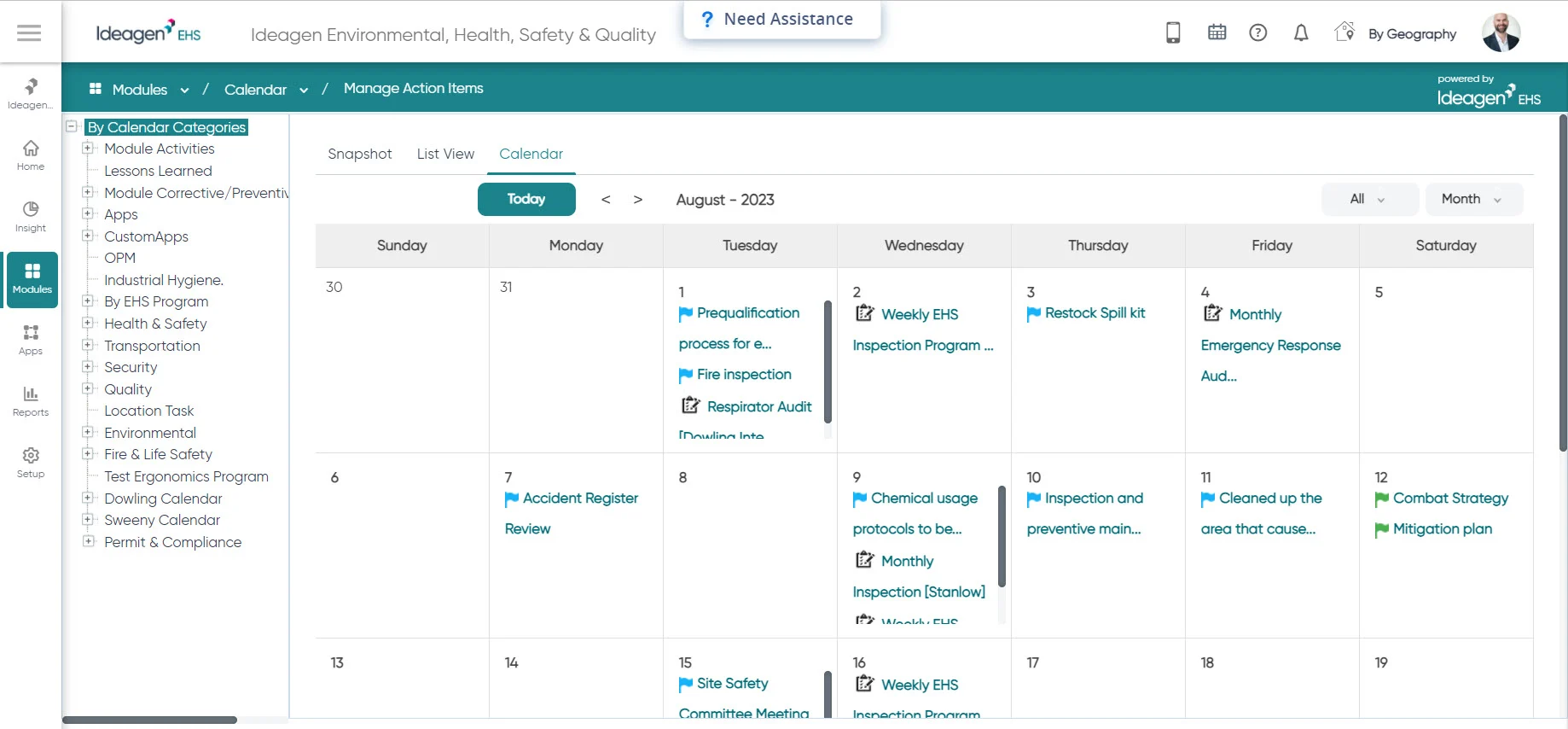Click the Modules grid icon in breadcrumb
1568x729 pixels.
(96, 89)
